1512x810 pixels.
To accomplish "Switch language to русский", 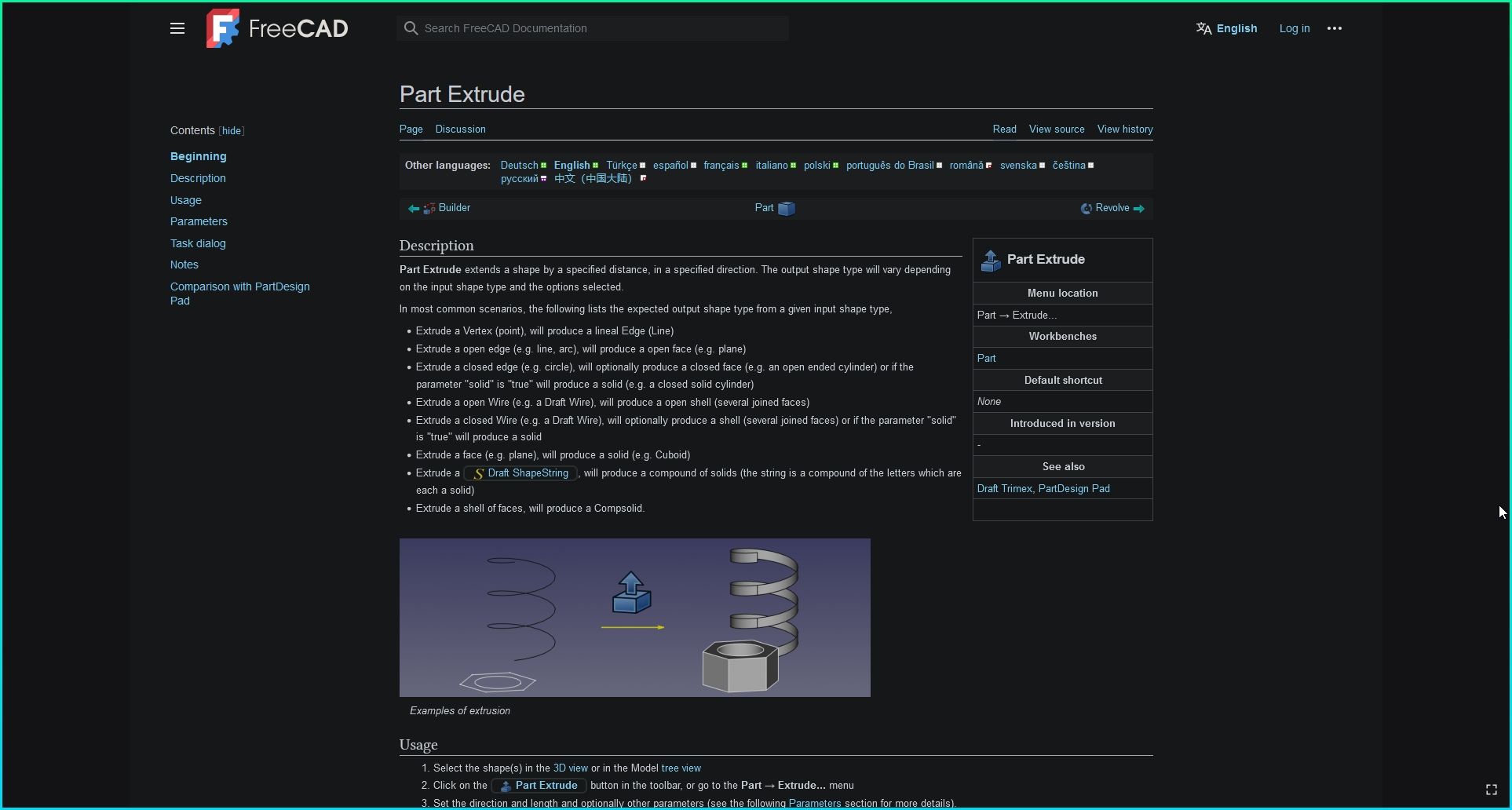I will (x=520, y=179).
